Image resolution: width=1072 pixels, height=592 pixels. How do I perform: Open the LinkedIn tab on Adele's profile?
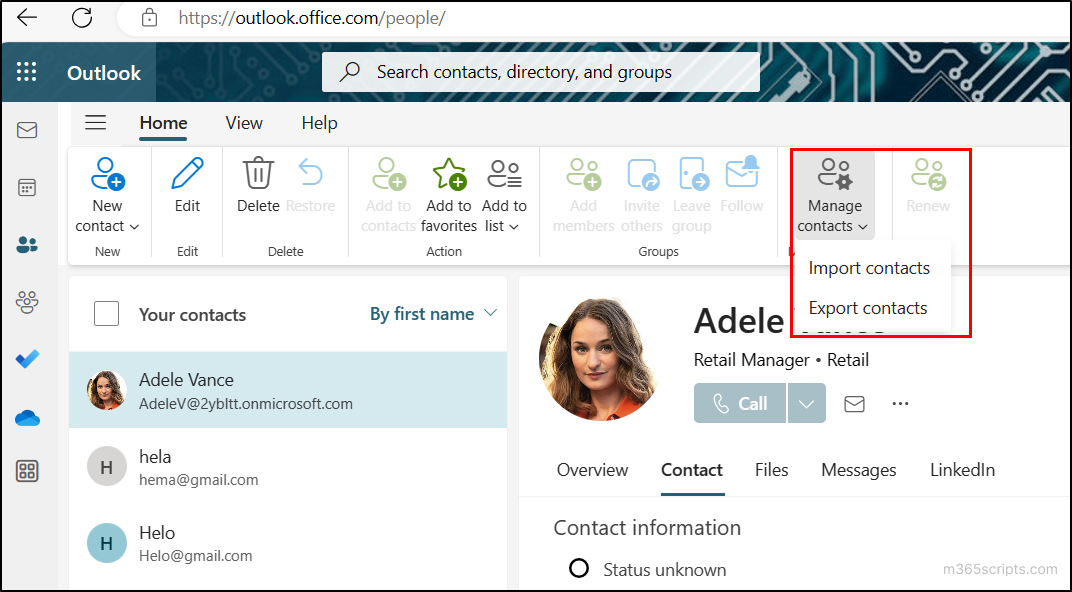(962, 469)
